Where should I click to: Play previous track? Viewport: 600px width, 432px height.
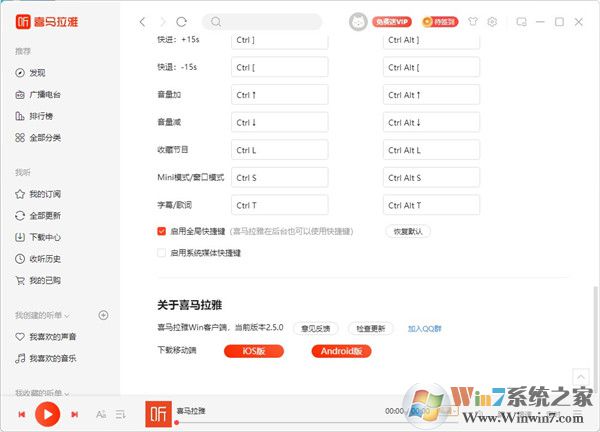tap(22, 414)
